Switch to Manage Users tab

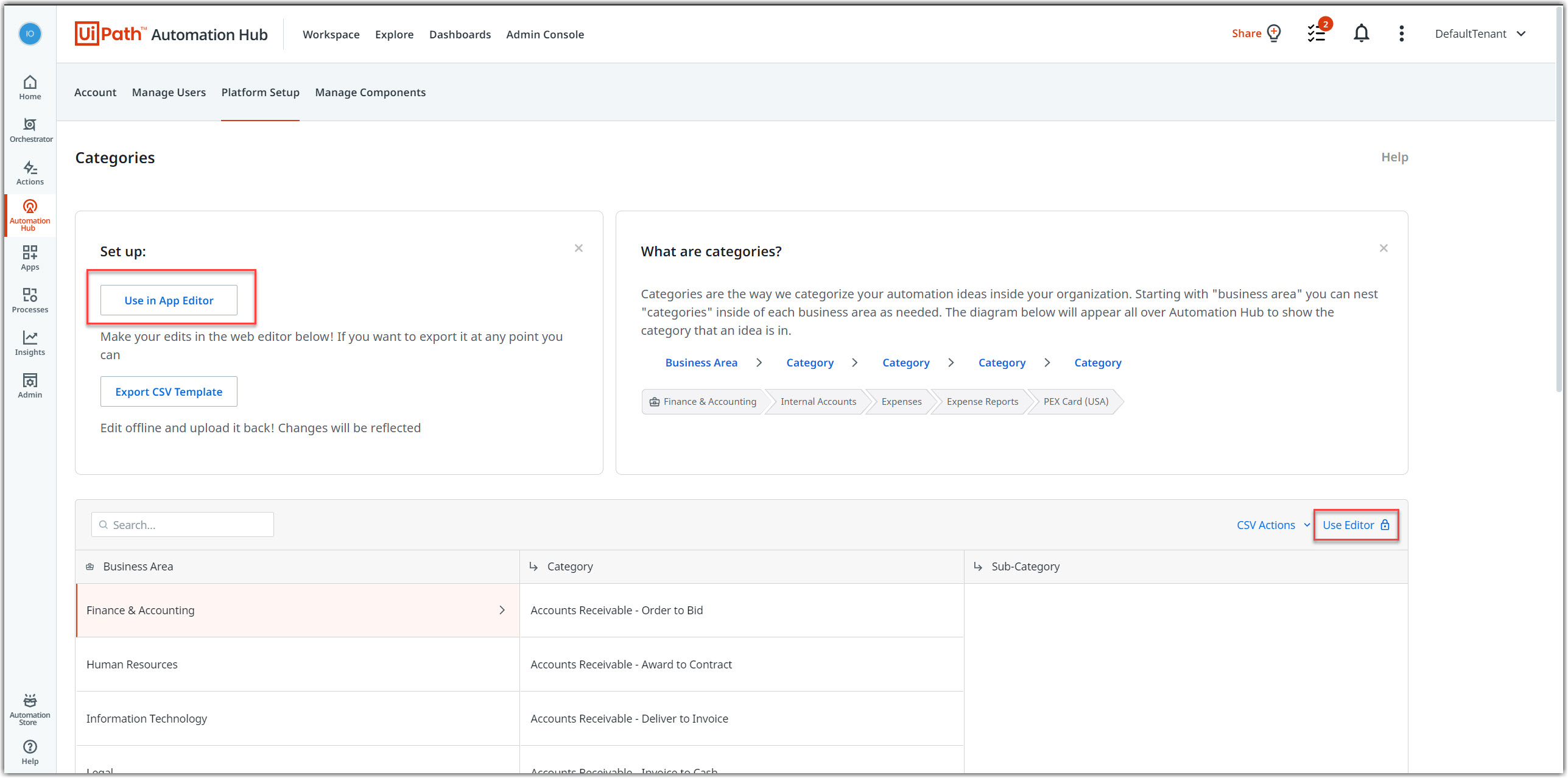tap(169, 93)
